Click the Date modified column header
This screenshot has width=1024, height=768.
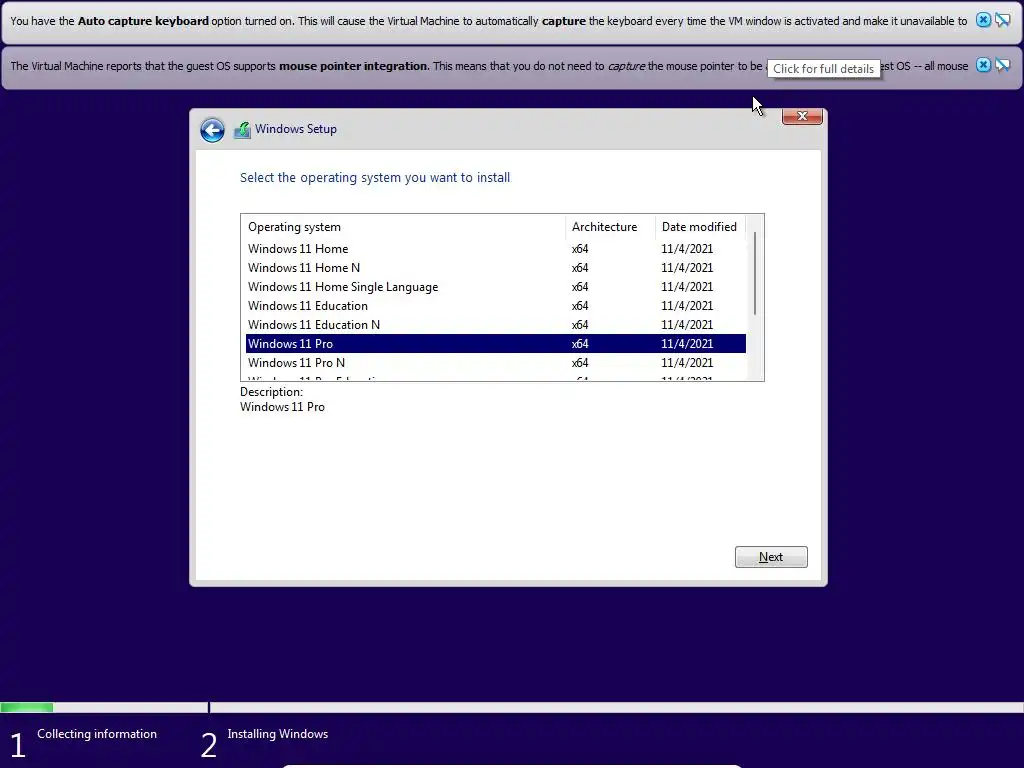700,227
